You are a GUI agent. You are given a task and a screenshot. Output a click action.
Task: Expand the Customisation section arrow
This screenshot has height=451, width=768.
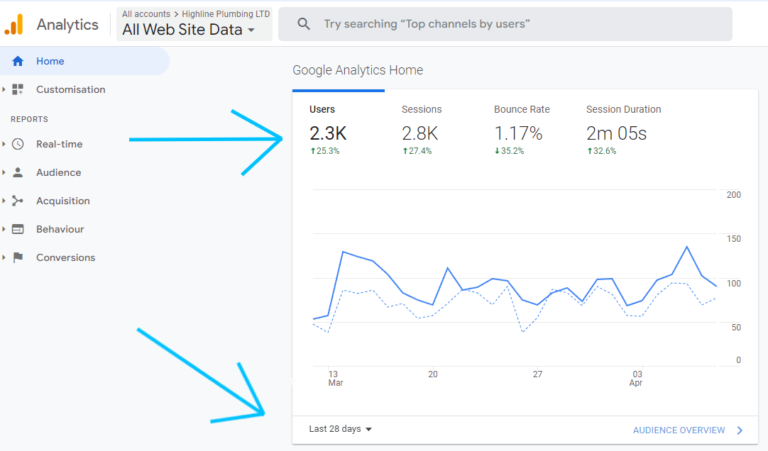(x=3, y=89)
